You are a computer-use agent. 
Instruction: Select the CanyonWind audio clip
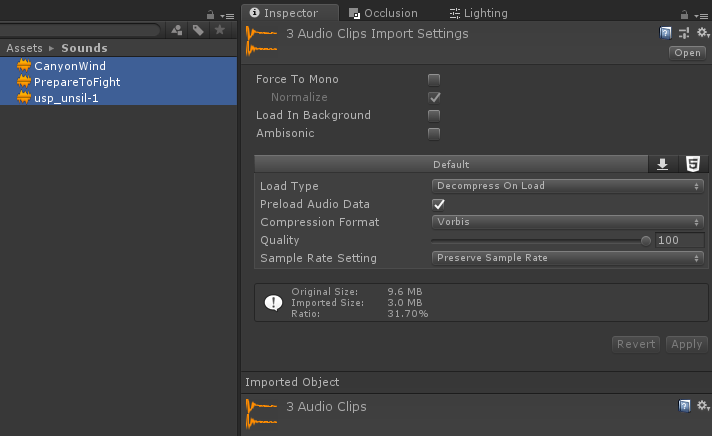pyautogui.click(x=69, y=66)
